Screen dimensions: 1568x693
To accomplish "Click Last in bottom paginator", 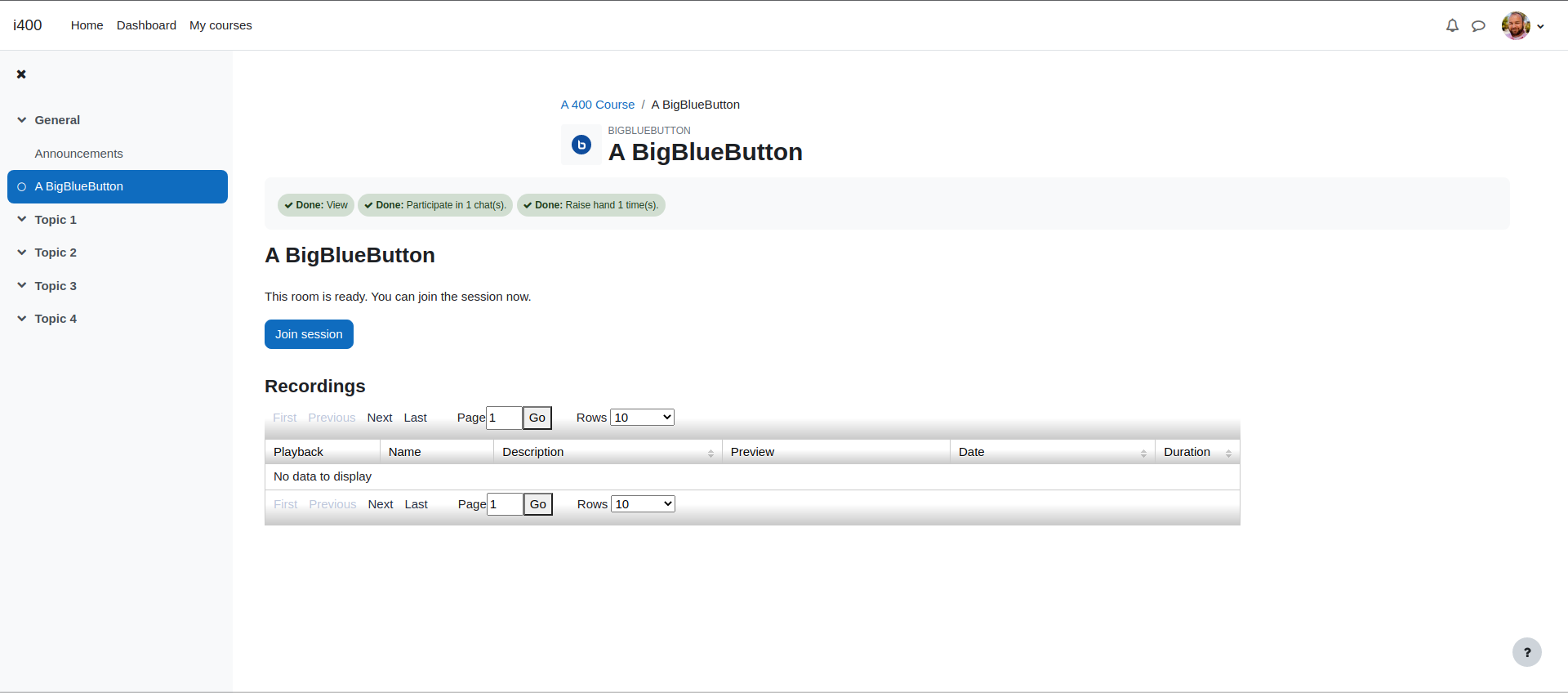I will [x=416, y=504].
